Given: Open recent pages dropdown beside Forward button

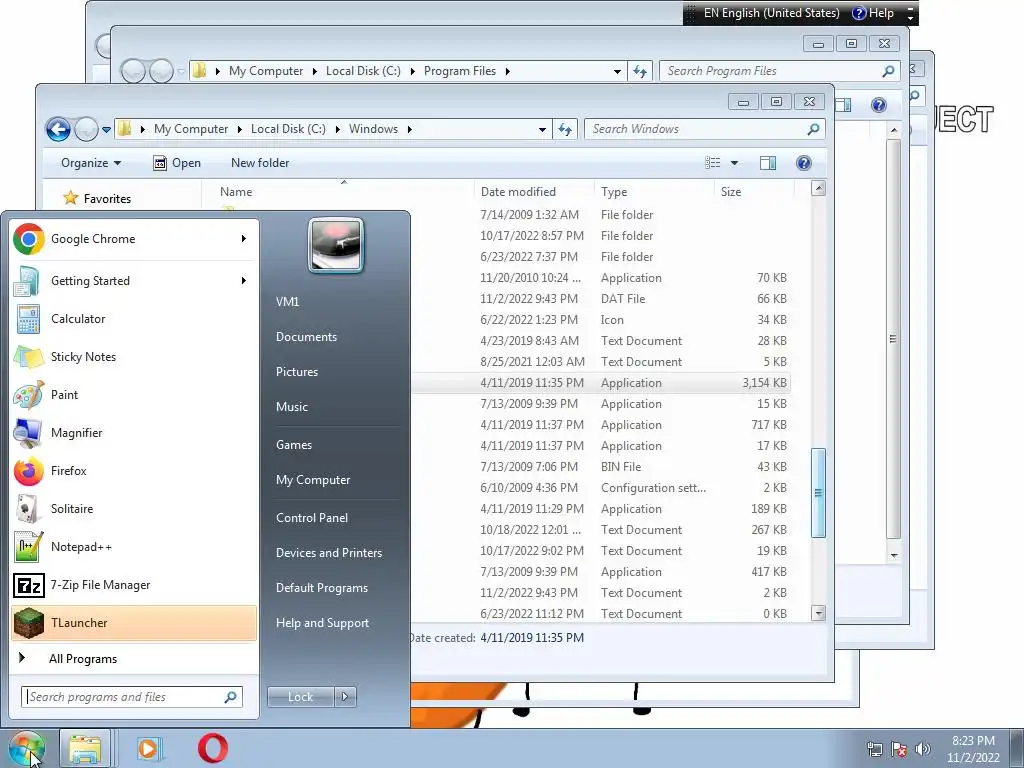Looking at the screenshot, I should pyautogui.click(x=106, y=129).
